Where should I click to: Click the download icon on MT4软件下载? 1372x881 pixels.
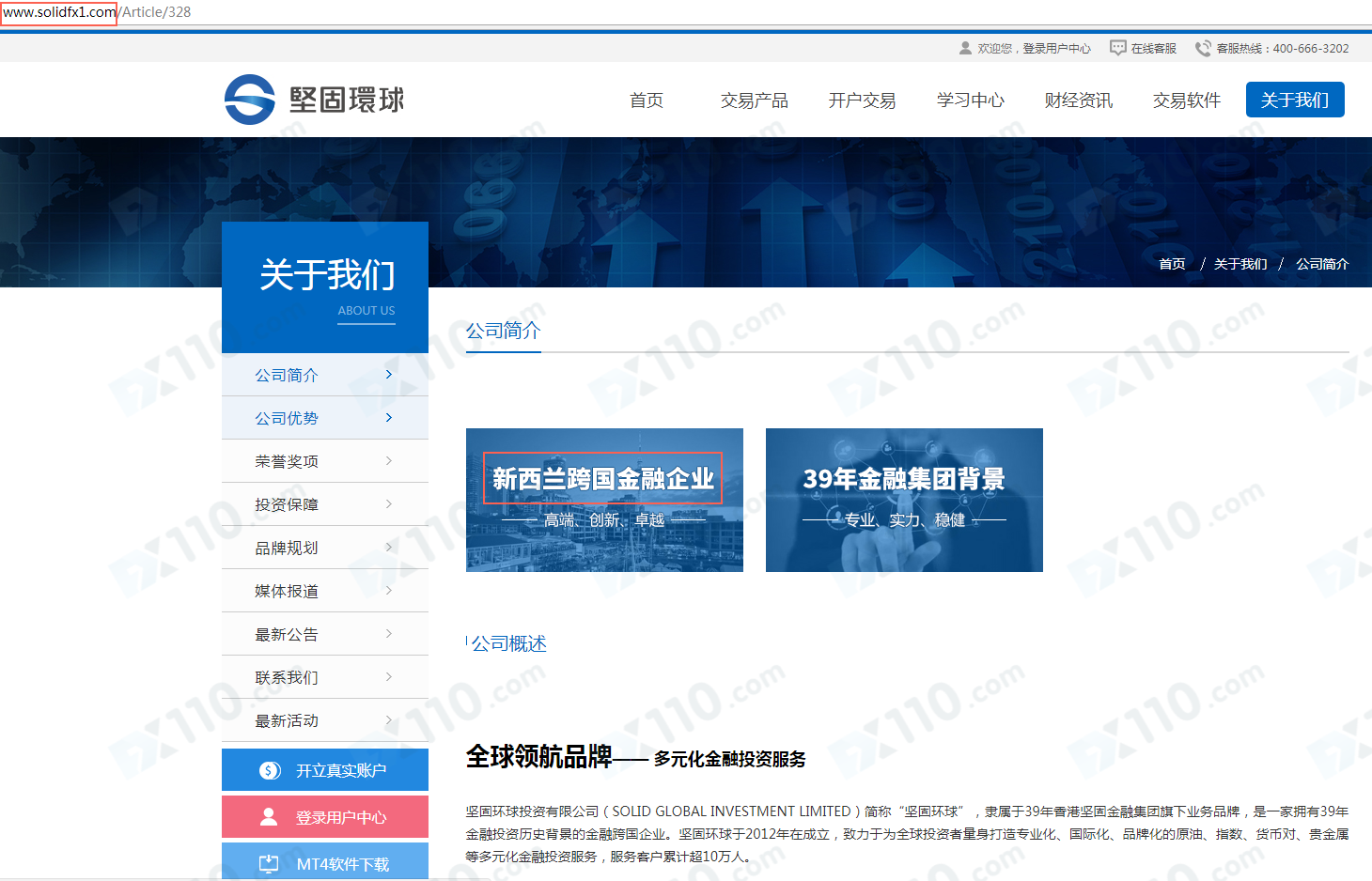click(x=270, y=862)
